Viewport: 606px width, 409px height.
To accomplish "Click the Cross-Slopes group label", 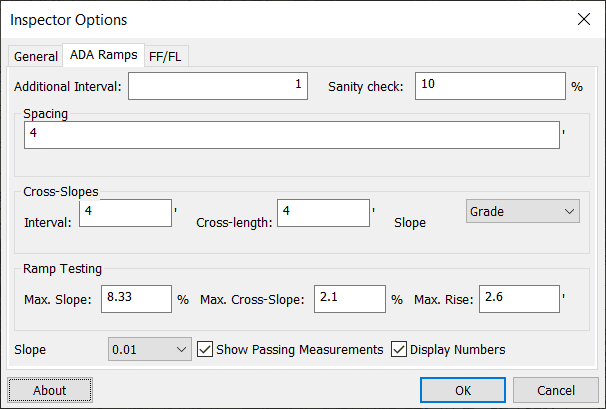I will click(61, 192).
